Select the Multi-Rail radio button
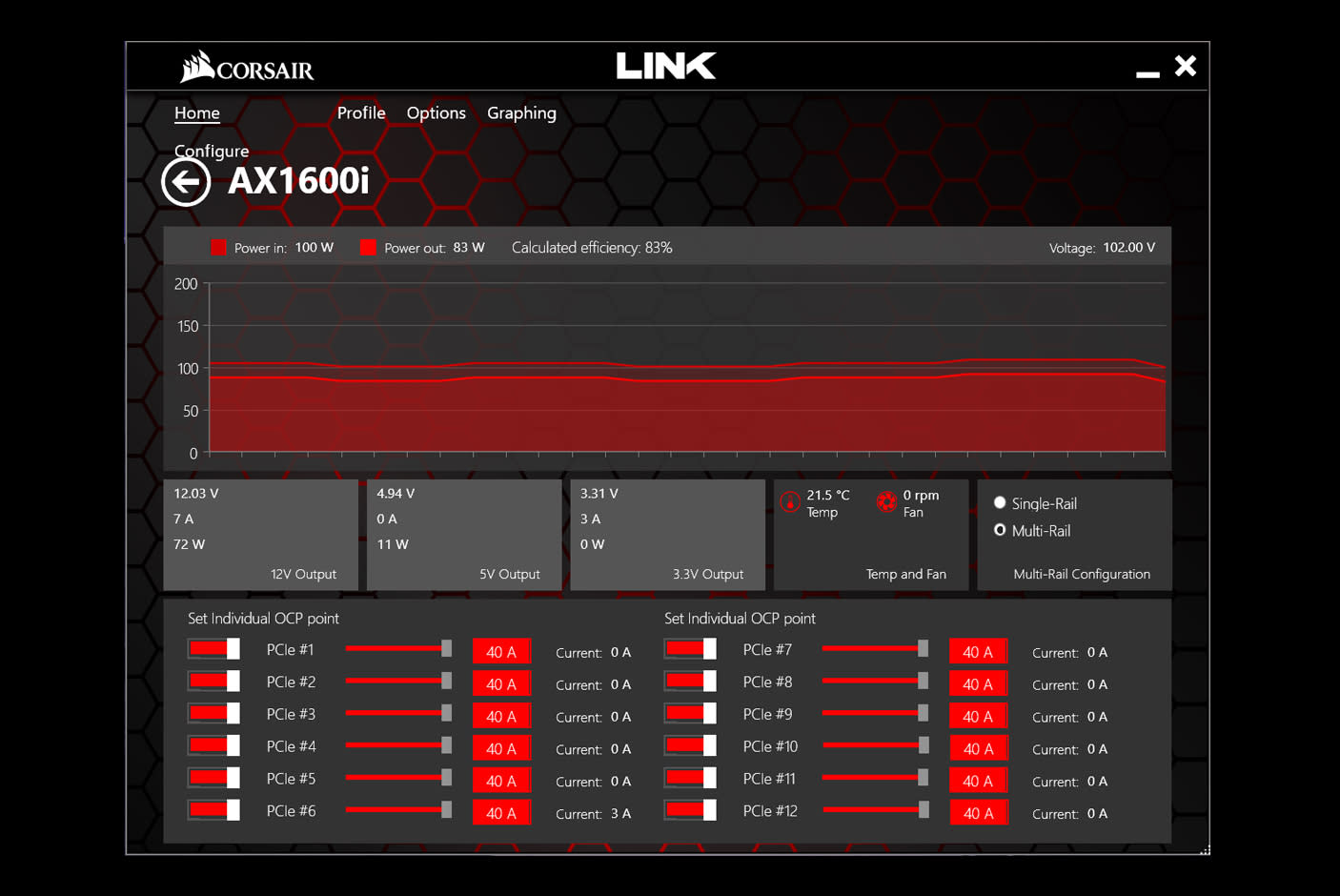The width and height of the screenshot is (1340, 896). 1000,530
